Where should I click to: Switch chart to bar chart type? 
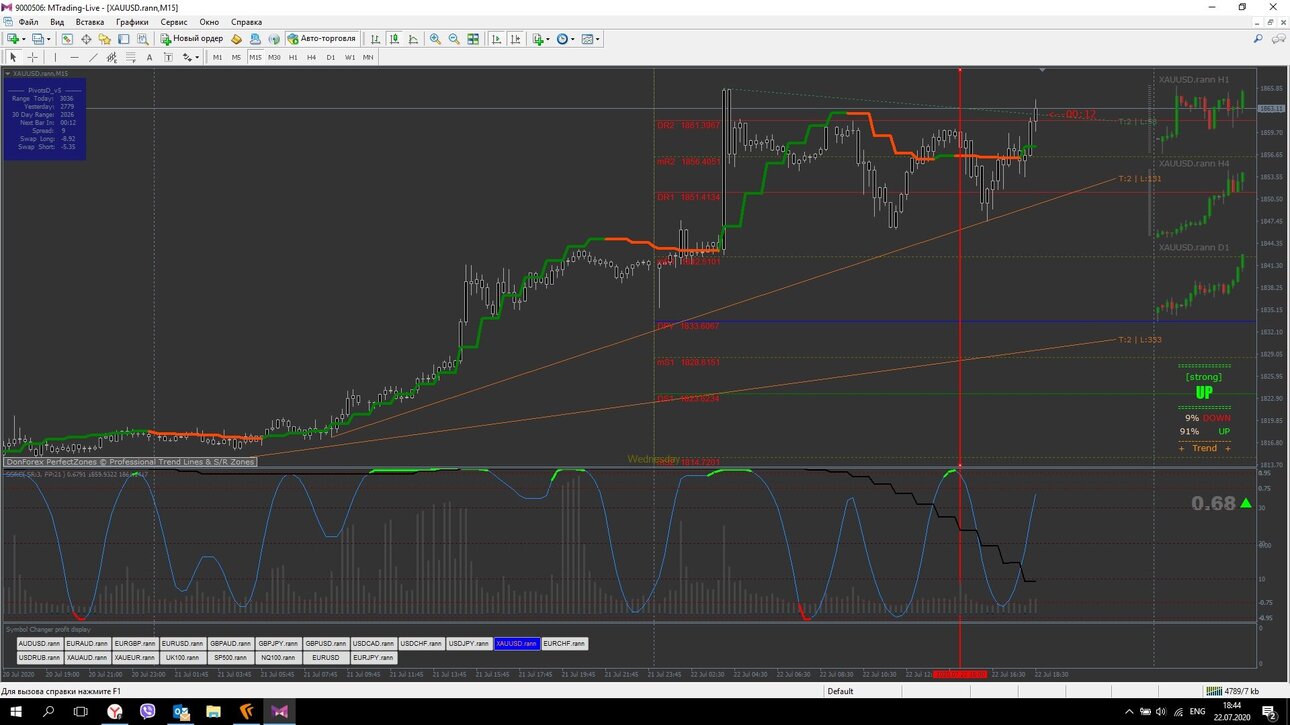click(x=375, y=39)
